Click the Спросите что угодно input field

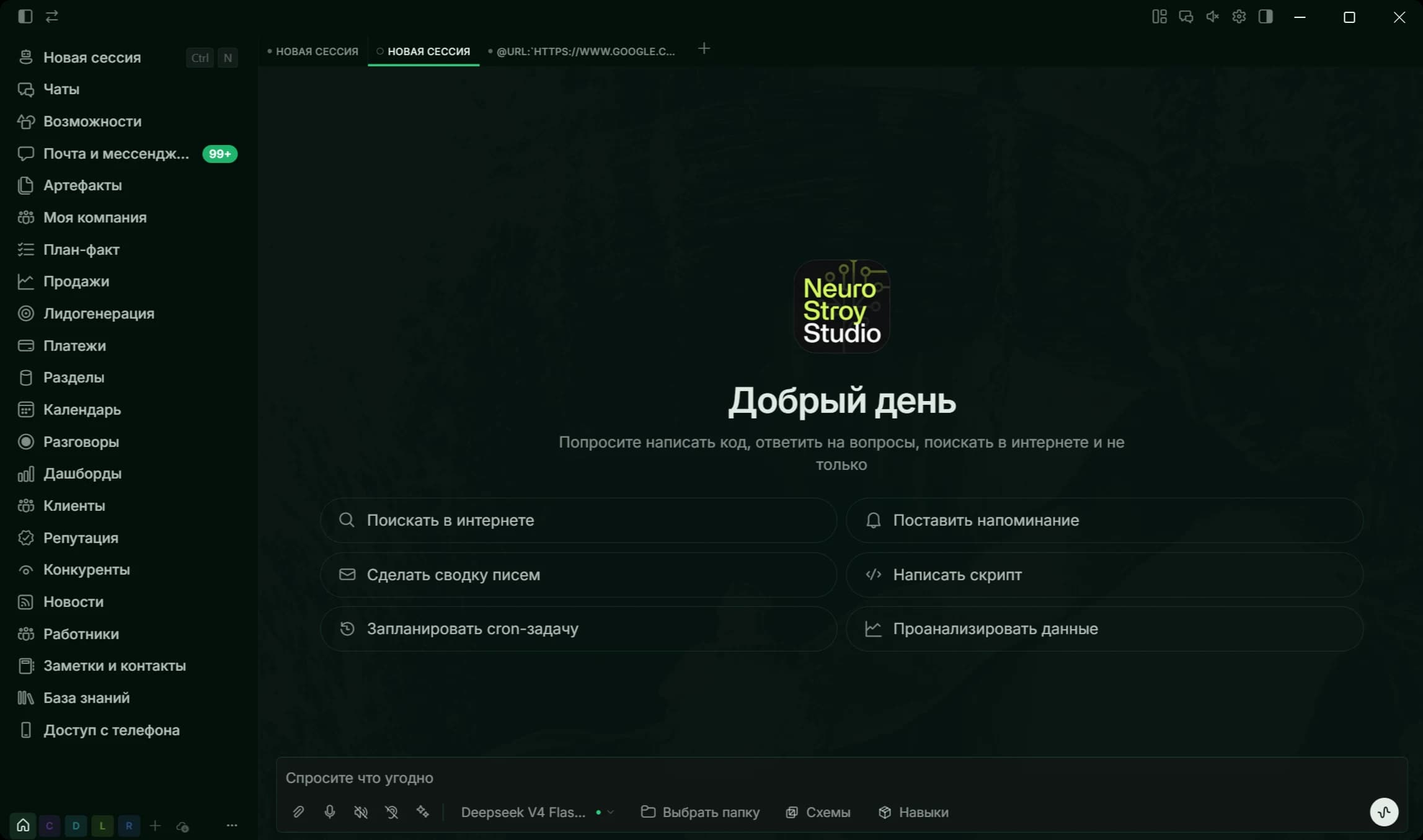[841, 777]
